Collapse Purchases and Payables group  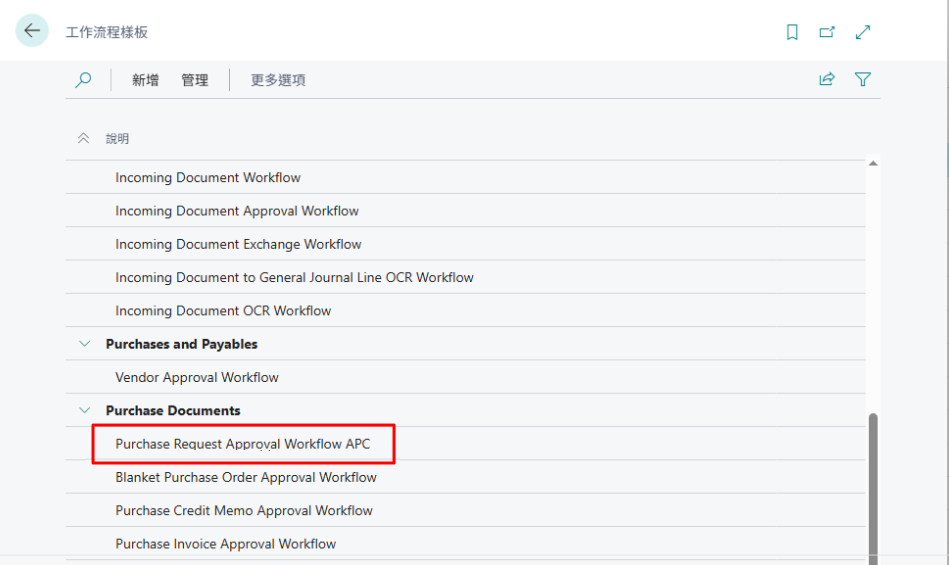[x=85, y=344]
